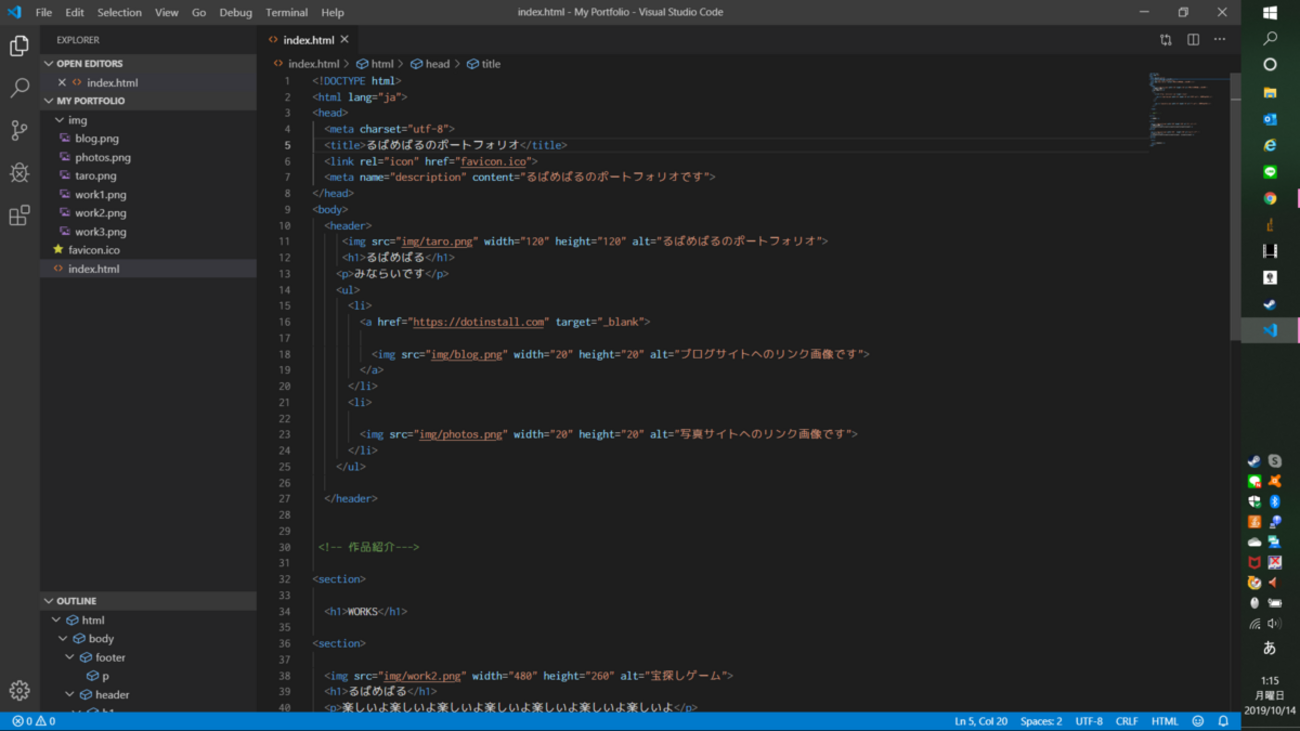1300x731 pixels.
Task: Open the Search view in activity bar
Action: click(x=19, y=88)
